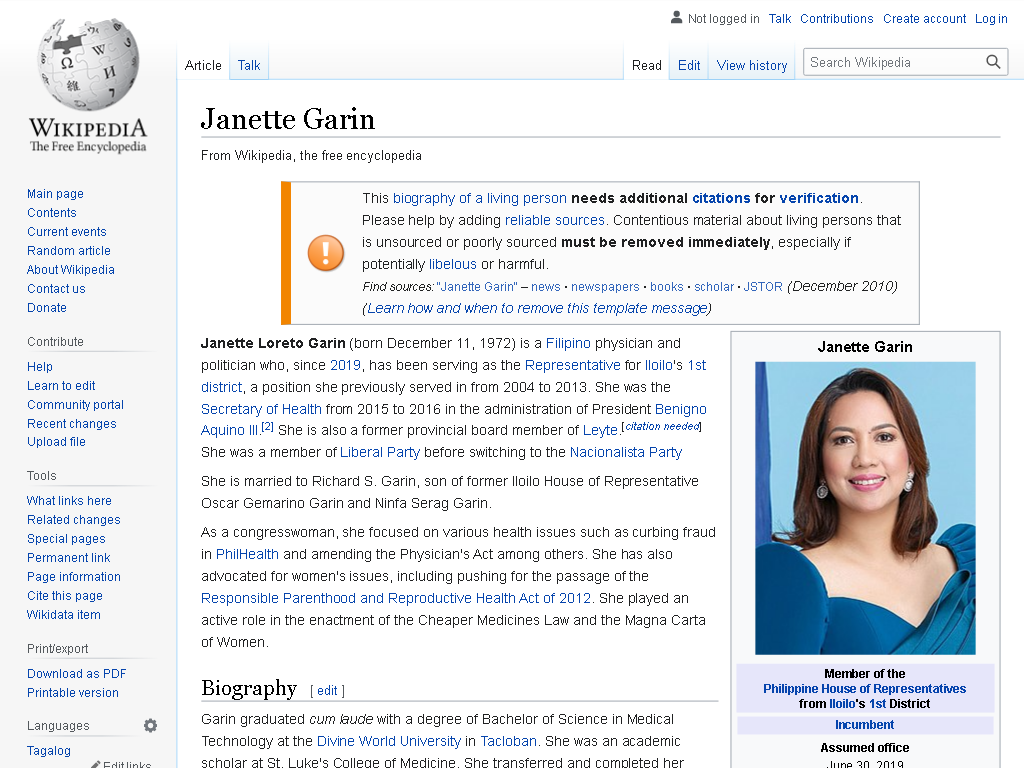Click the Wikipedia globe logo
The height and width of the screenshot is (768, 1024).
[x=88, y=64]
